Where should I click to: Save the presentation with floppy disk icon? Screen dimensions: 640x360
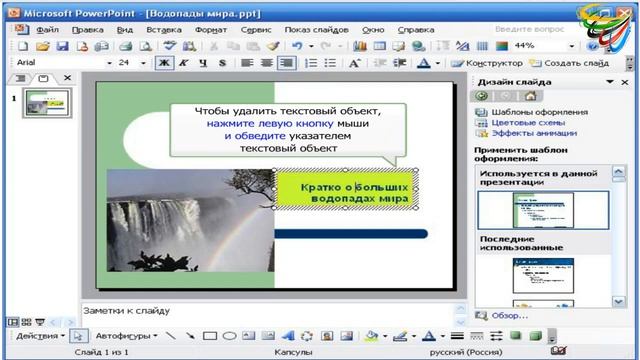(62, 46)
